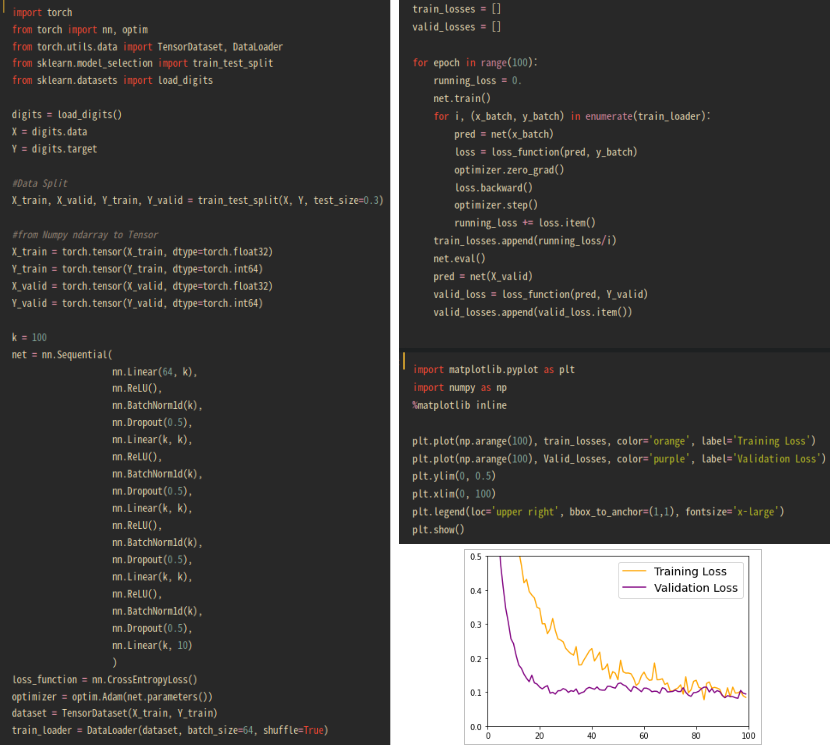Click 'optimizer.step()' line
Screen dimensions: 830x746
point(496,205)
